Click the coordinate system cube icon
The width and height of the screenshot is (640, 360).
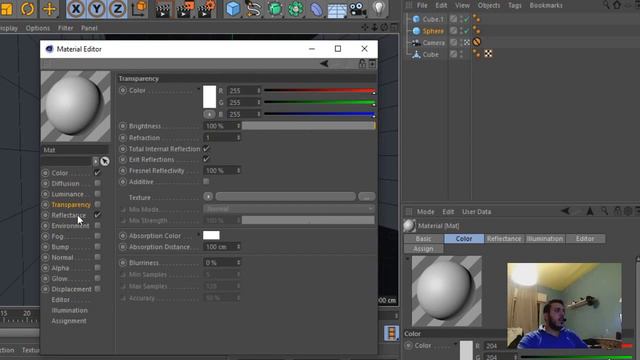pos(139,9)
